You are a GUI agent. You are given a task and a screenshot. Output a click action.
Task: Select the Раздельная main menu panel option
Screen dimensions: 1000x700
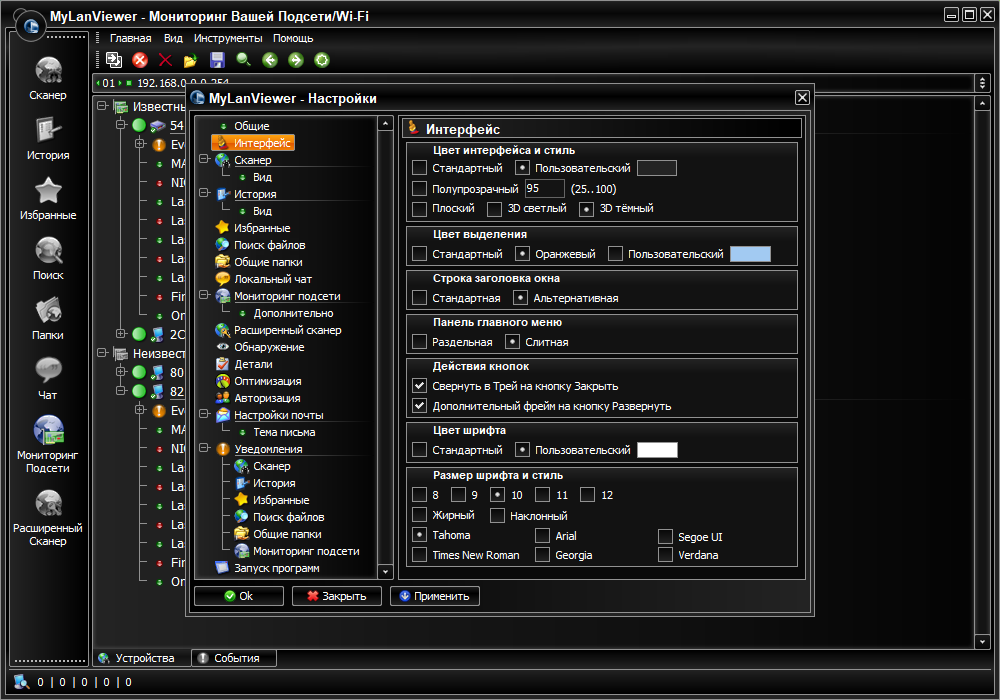pyautogui.click(x=419, y=342)
